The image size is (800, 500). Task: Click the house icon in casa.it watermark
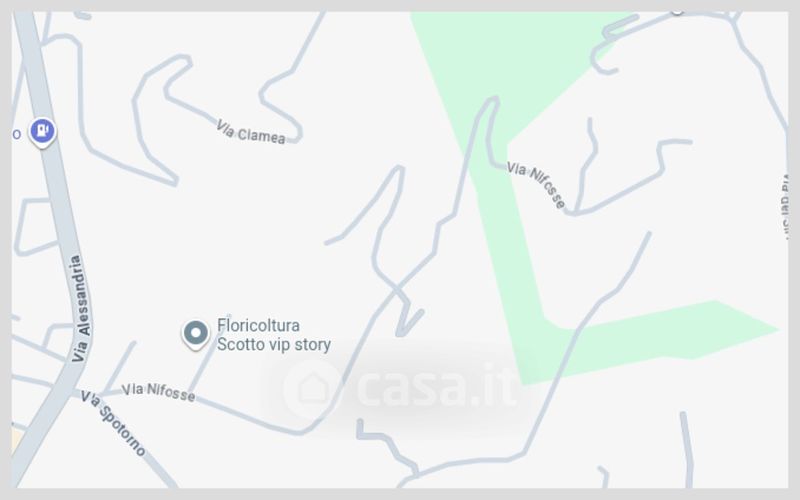click(x=313, y=389)
